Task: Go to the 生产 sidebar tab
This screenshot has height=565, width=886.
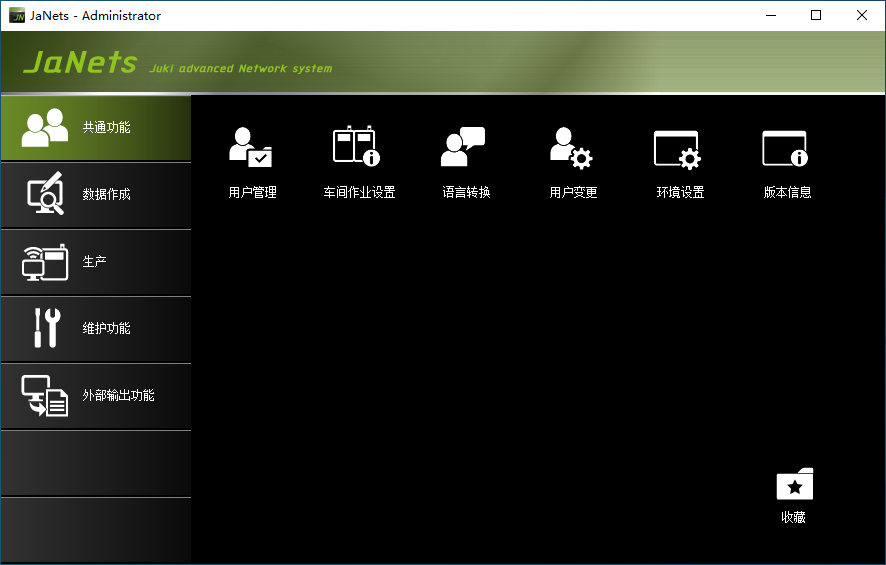Action: (x=95, y=262)
